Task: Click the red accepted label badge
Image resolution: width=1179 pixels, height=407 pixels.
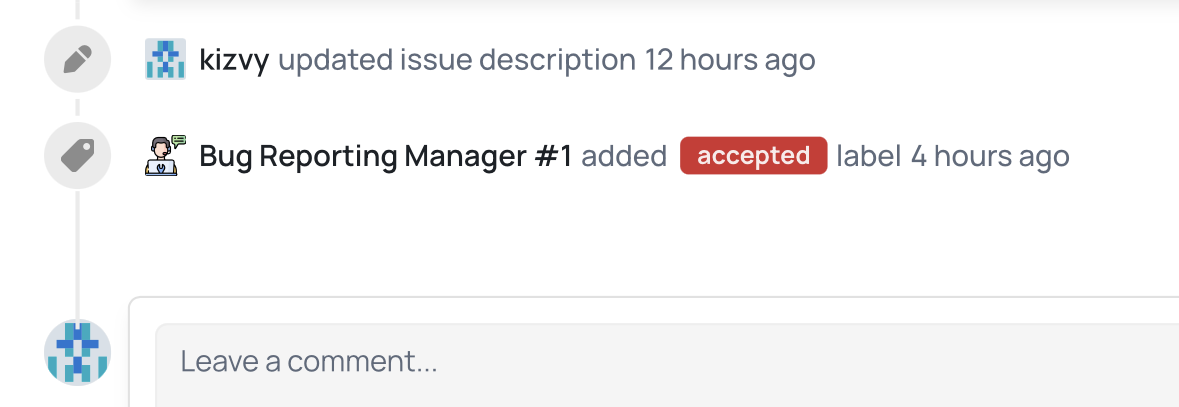Action: (x=753, y=156)
